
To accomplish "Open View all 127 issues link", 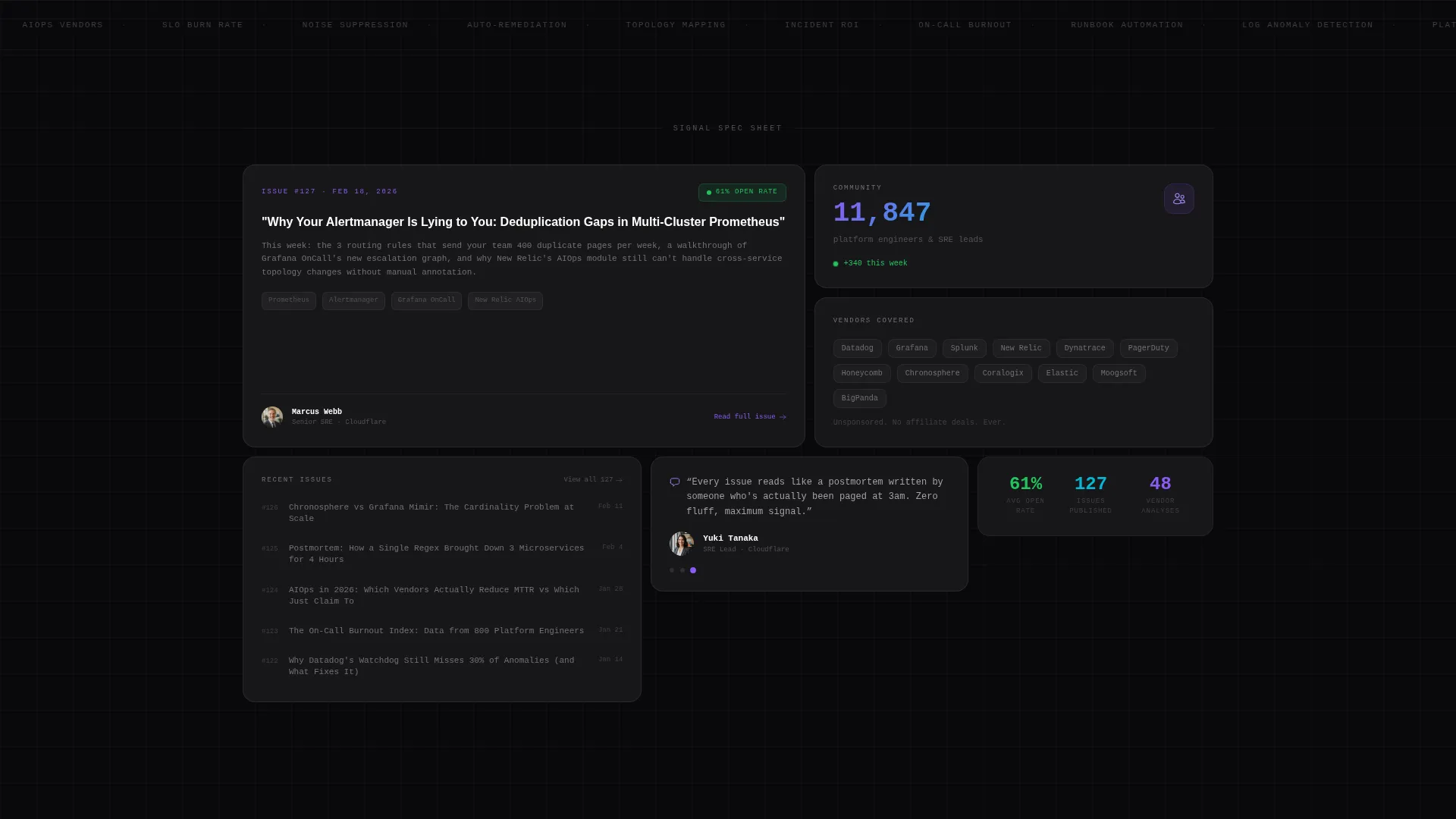I will click(593, 480).
